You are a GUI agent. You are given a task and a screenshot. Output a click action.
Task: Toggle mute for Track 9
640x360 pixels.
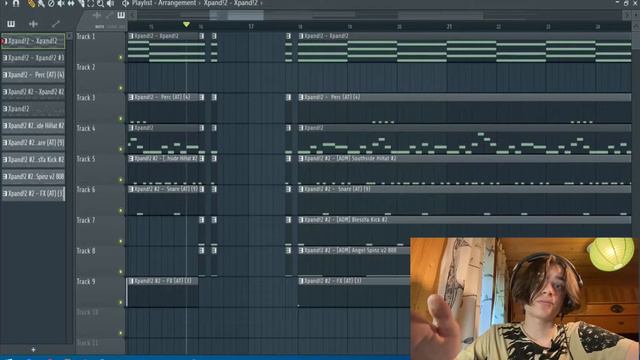(x=120, y=302)
